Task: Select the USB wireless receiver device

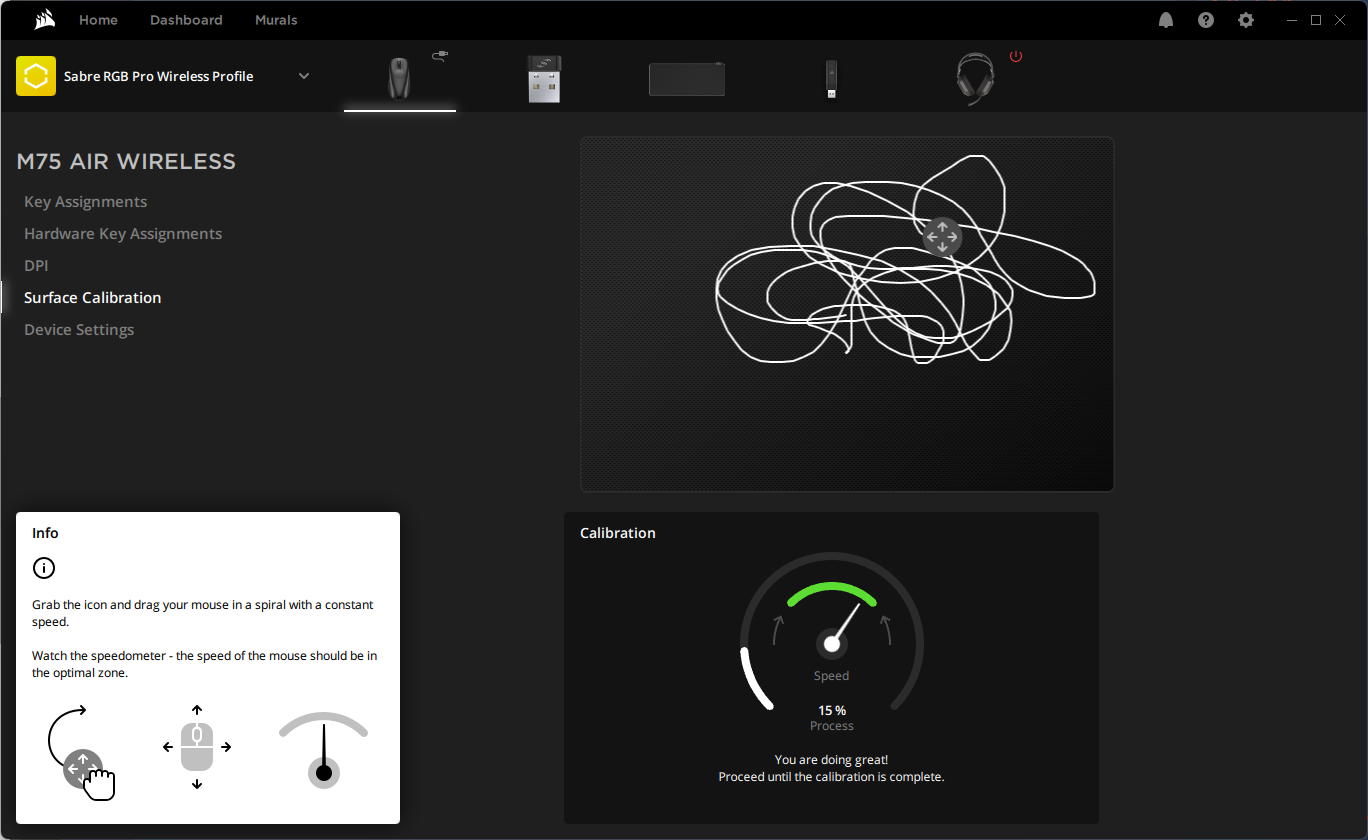Action: pyautogui.click(x=544, y=78)
